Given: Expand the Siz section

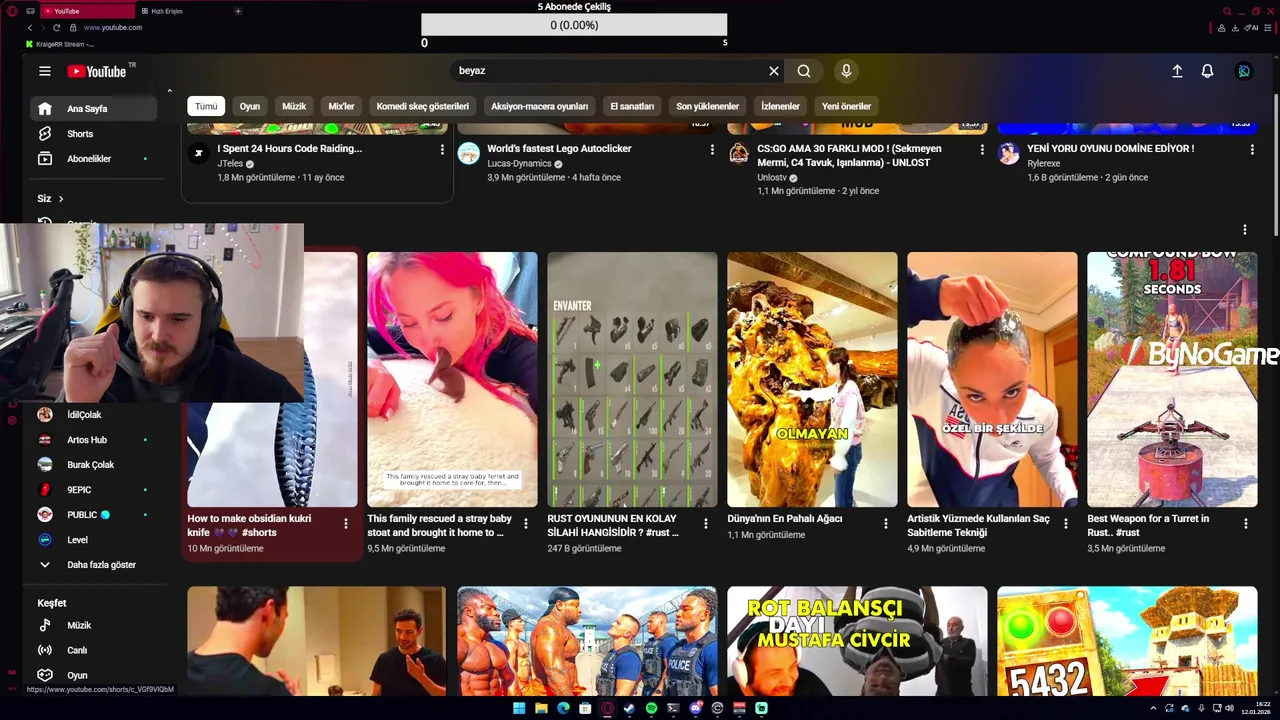Looking at the screenshot, I should 51,198.
